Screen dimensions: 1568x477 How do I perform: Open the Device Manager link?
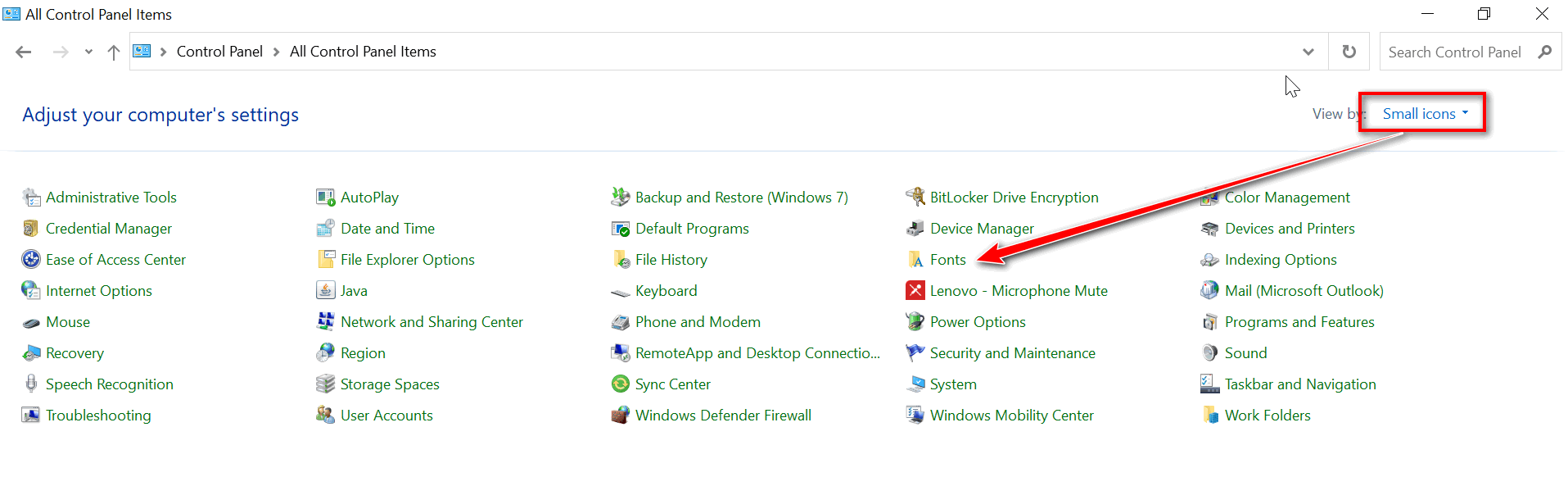coord(982,229)
